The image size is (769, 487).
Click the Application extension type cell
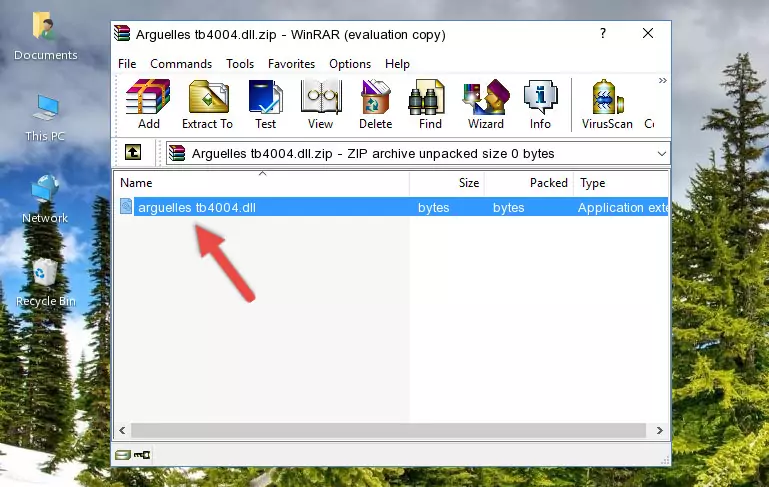tap(622, 207)
